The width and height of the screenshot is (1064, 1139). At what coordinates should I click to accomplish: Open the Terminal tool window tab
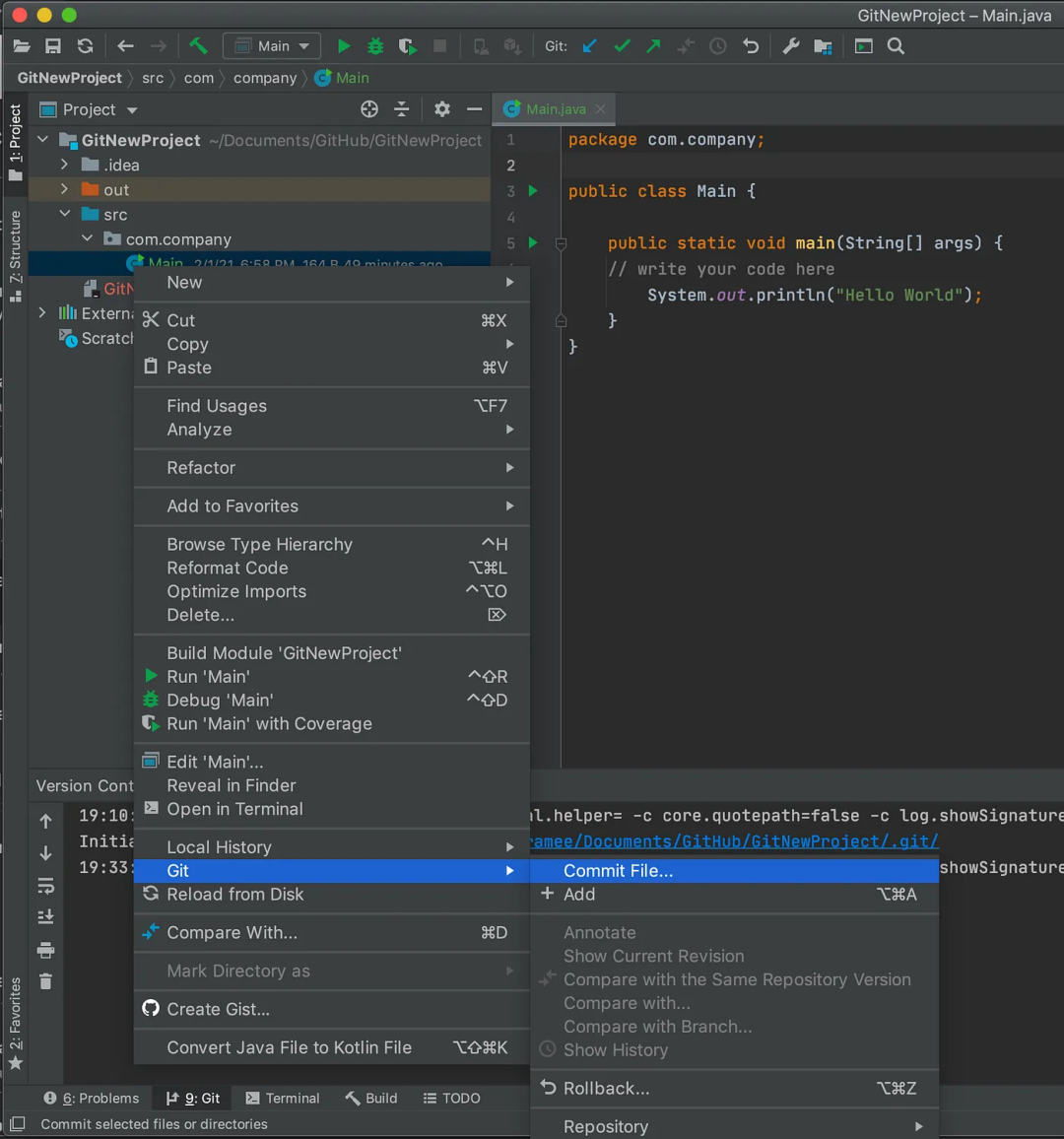(x=283, y=1098)
